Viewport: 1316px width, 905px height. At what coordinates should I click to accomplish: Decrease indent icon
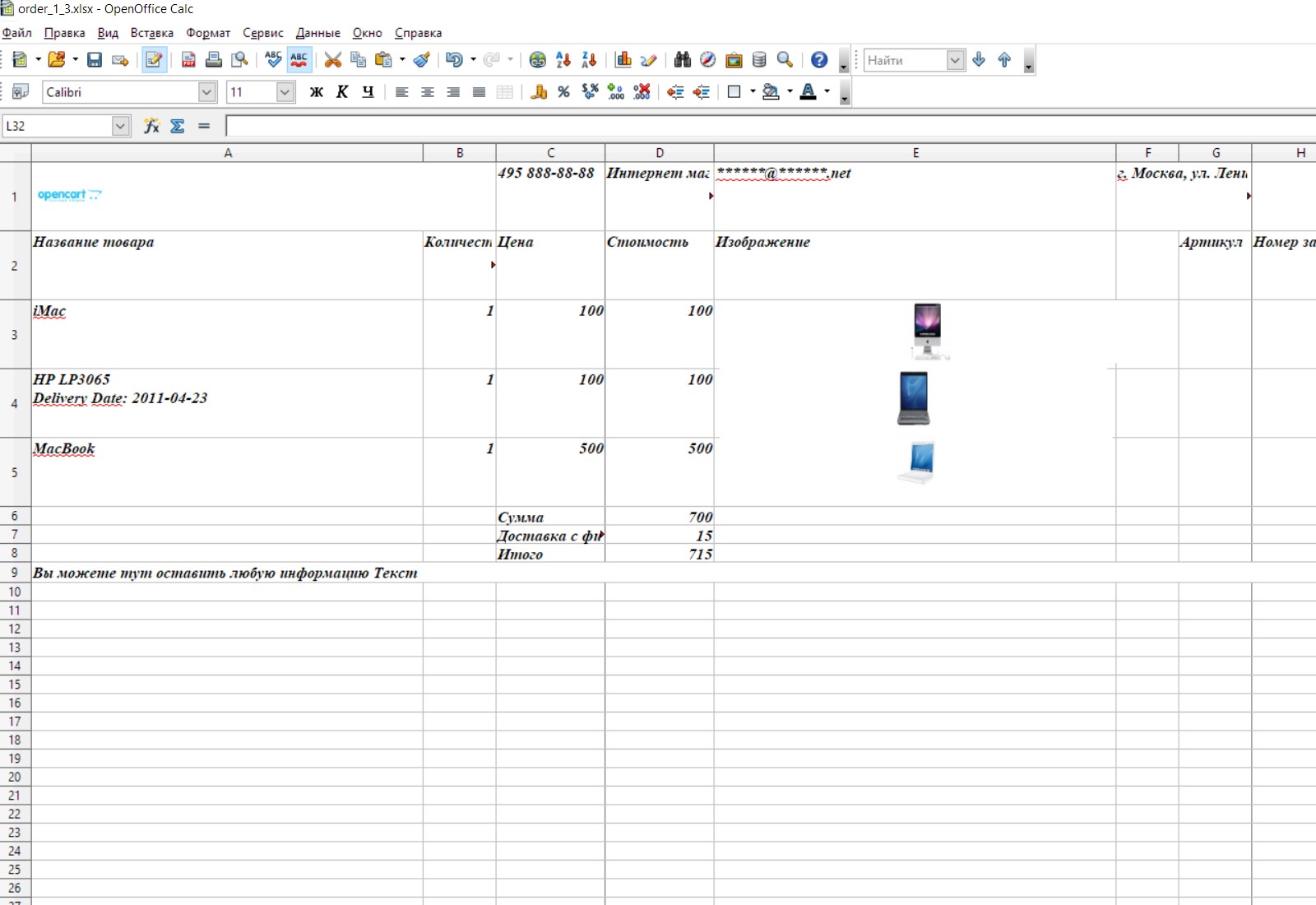[676, 92]
